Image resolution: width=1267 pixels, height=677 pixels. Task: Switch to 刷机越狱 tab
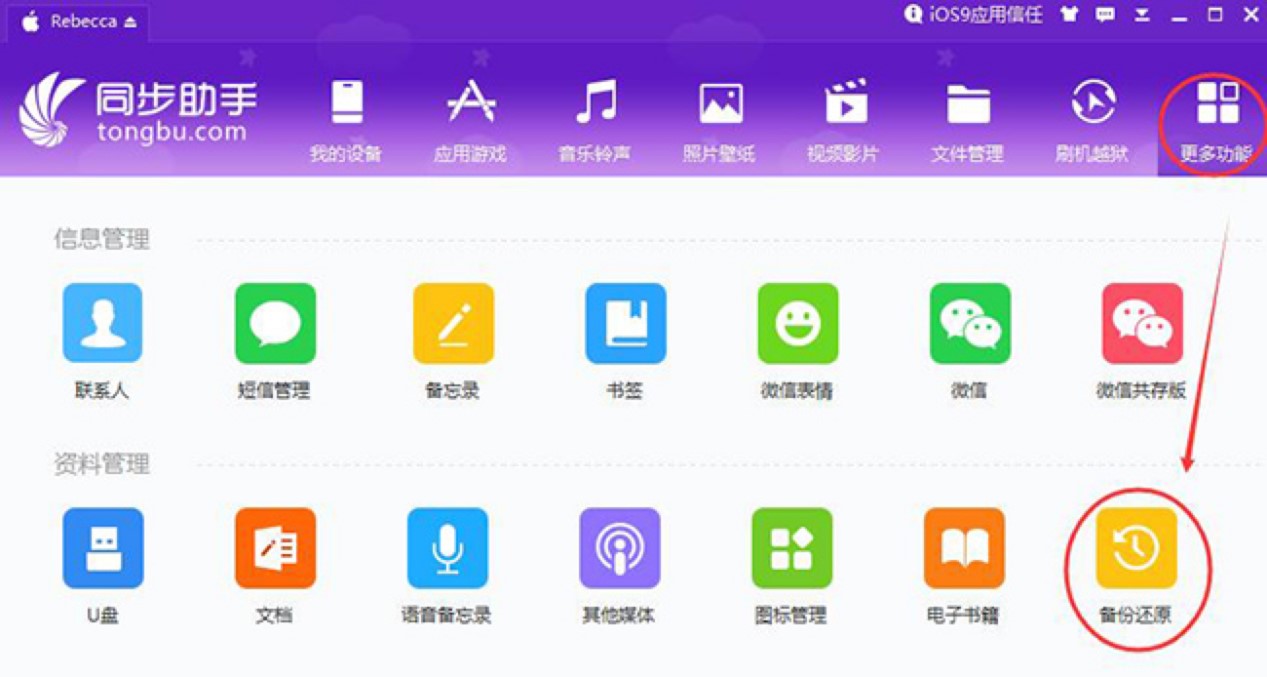pos(1093,120)
